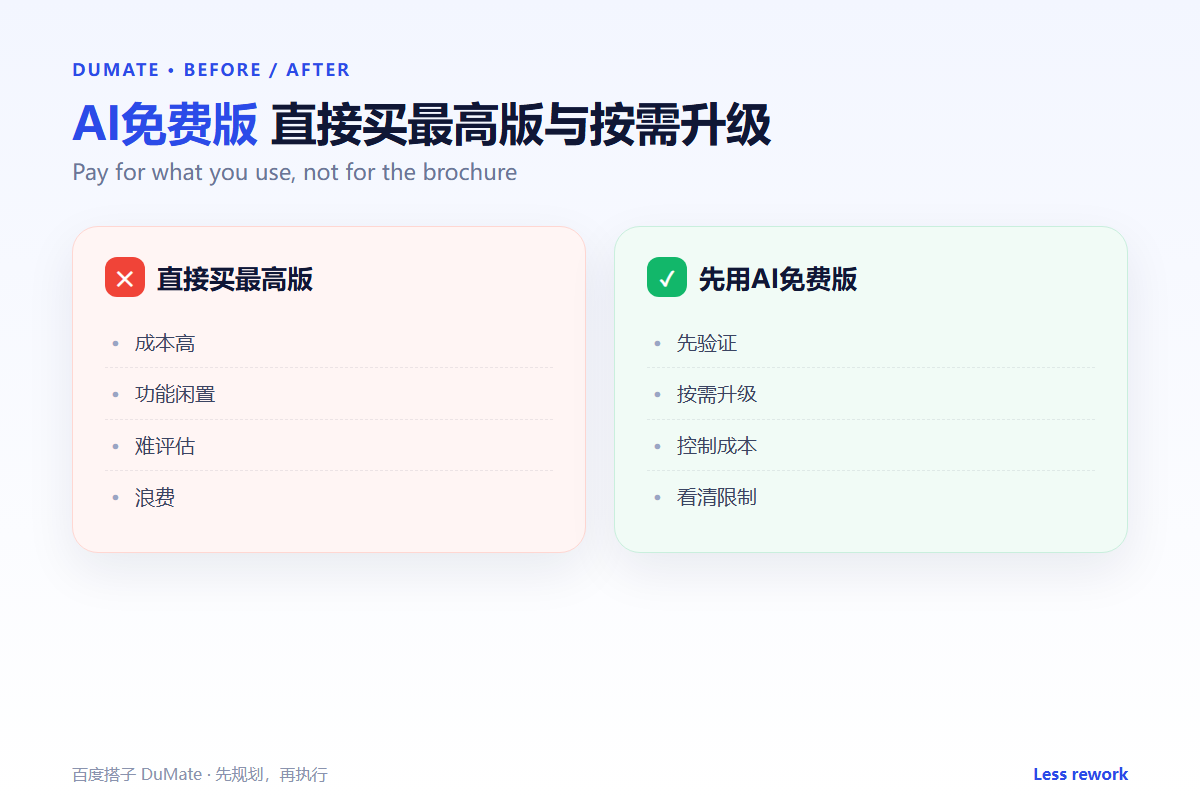Click the 'DUMATE • BEFORE / AFTER' label

point(211,70)
